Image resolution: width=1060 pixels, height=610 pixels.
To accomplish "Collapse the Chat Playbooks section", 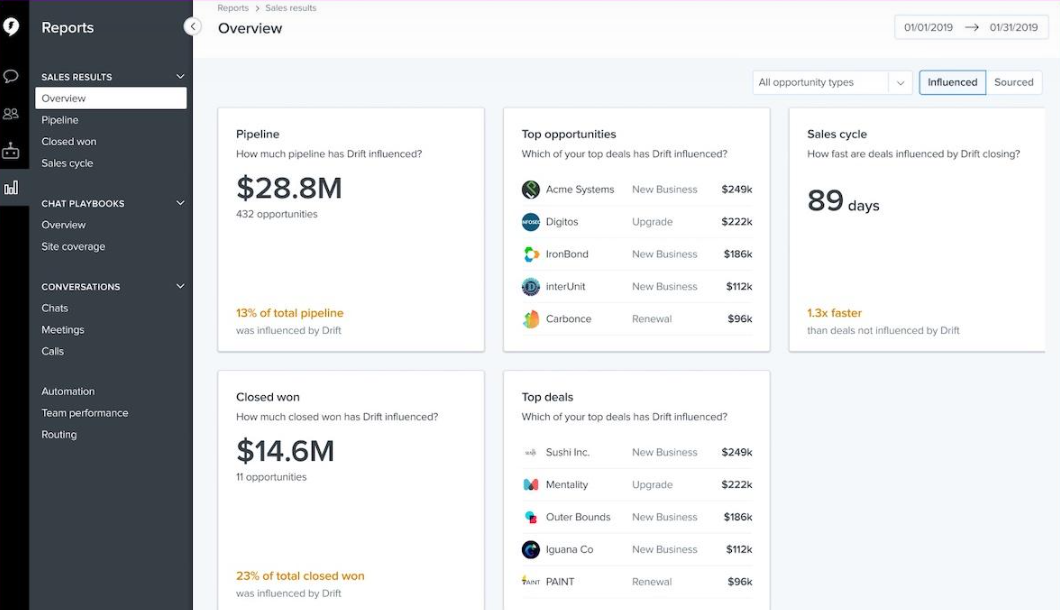I will tap(180, 203).
